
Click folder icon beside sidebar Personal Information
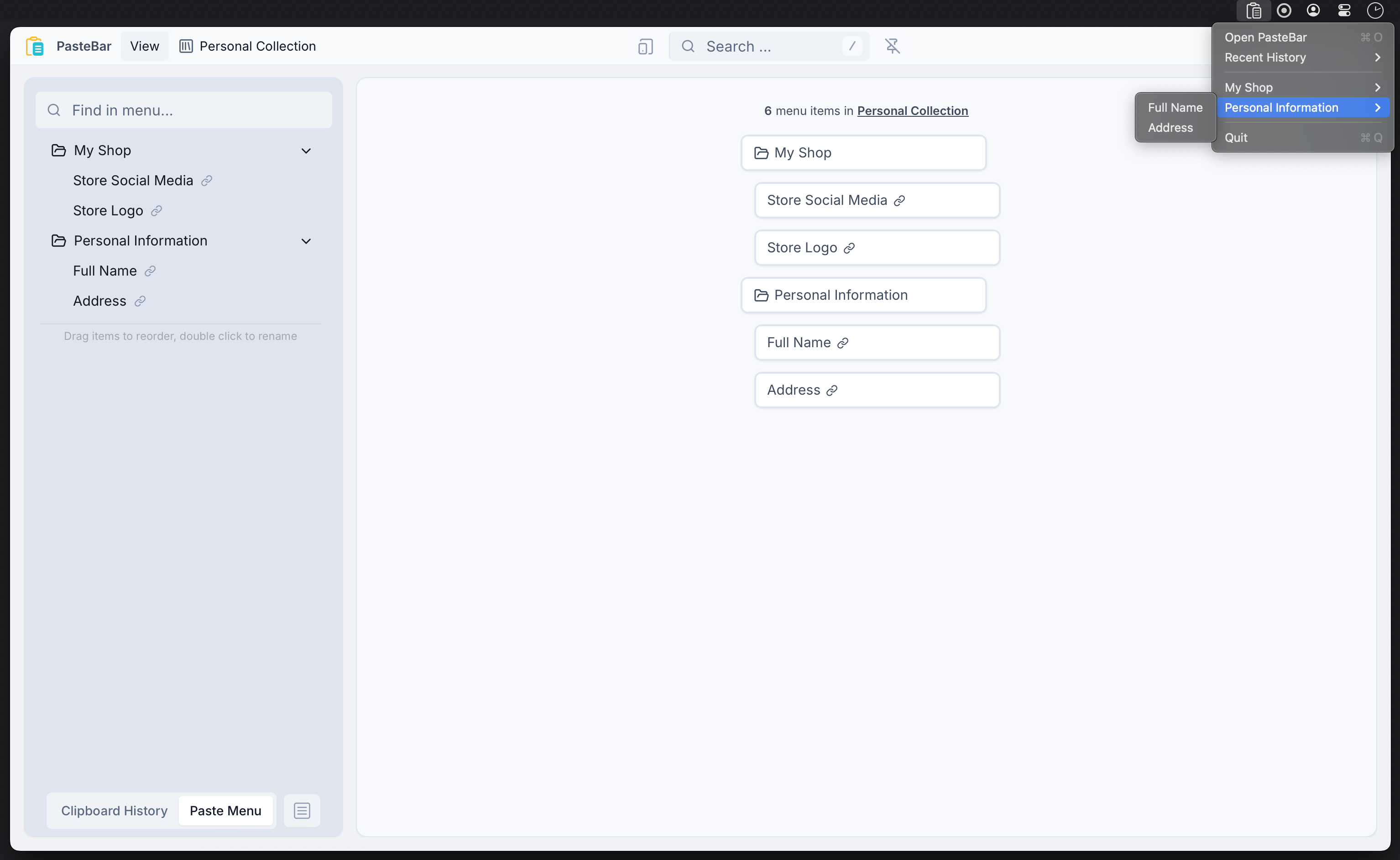58,240
